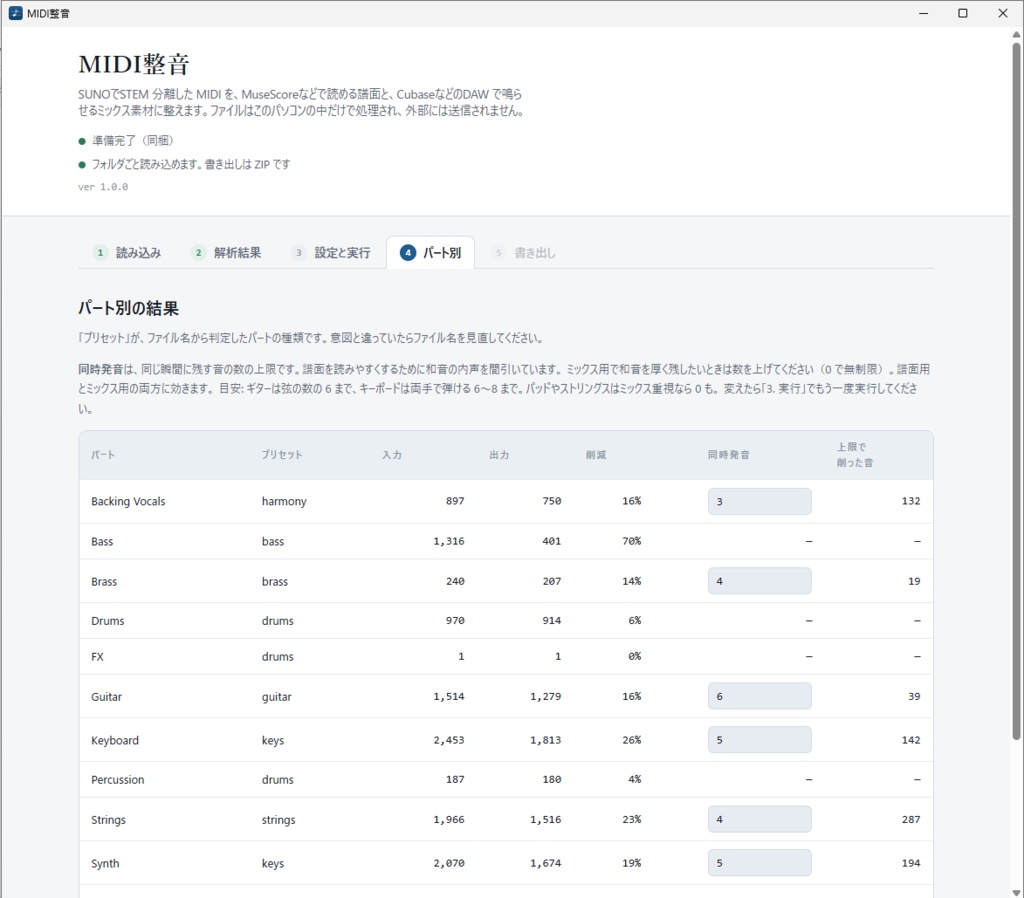The height and width of the screenshot is (898, 1024).
Task: Edit the Backing Vocals 同時発音 field
Action: [x=760, y=502]
